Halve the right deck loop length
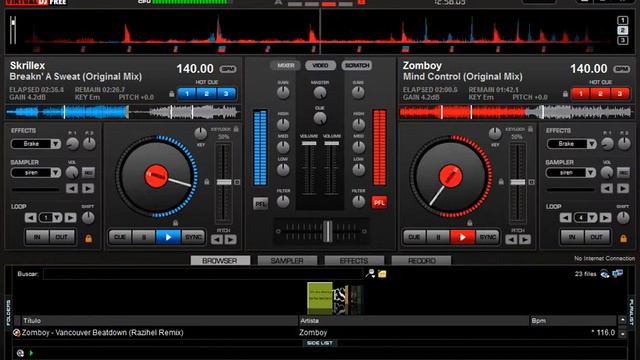Image resolution: width=640 pixels, height=360 pixels. tap(566, 218)
